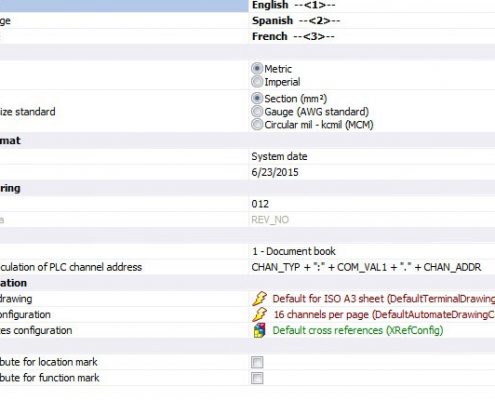Open the System date format field
The height and width of the screenshot is (400, 495).
pyautogui.click(x=372, y=156)
